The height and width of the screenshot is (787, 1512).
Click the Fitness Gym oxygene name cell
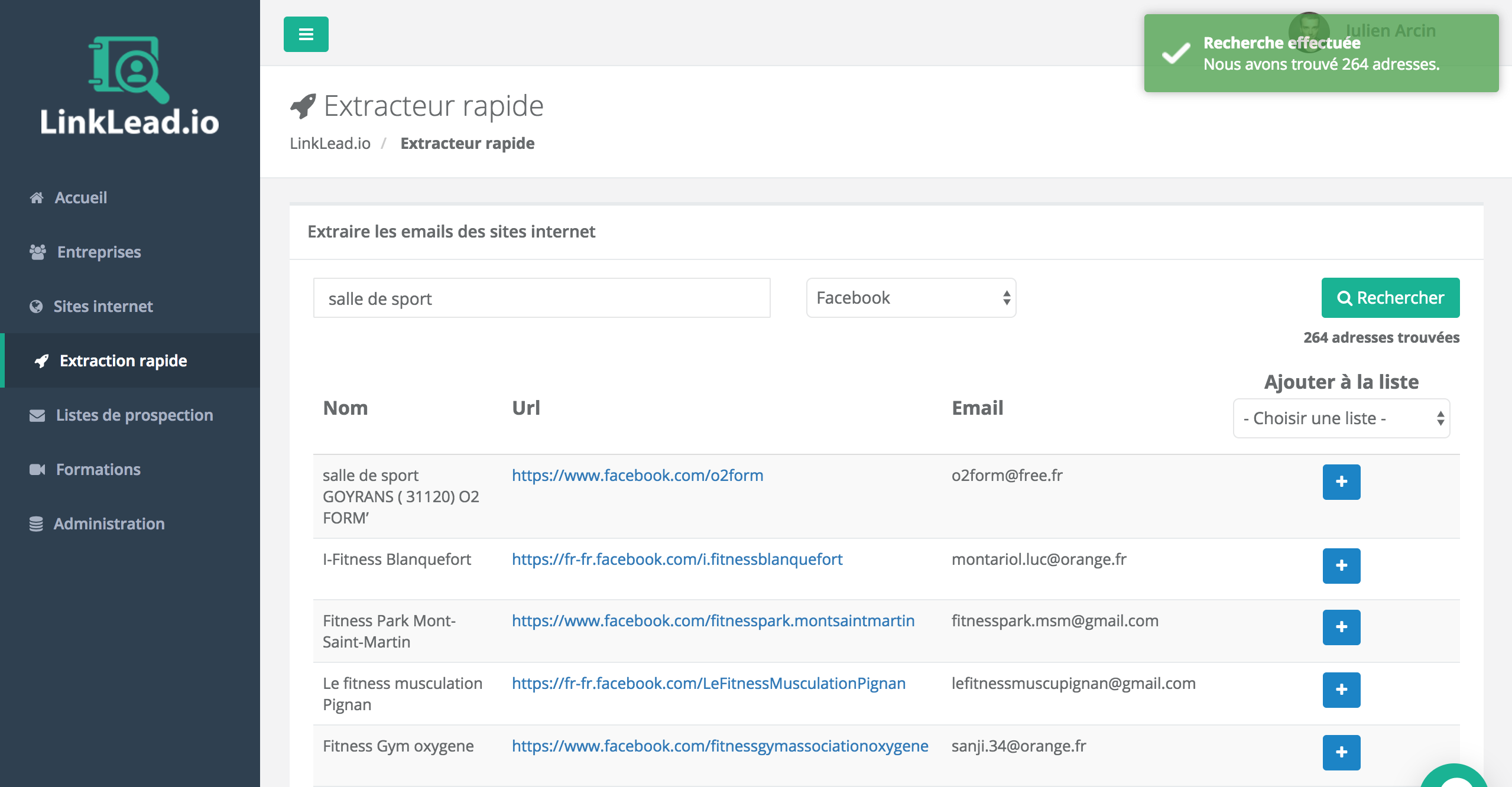(398, 746)
